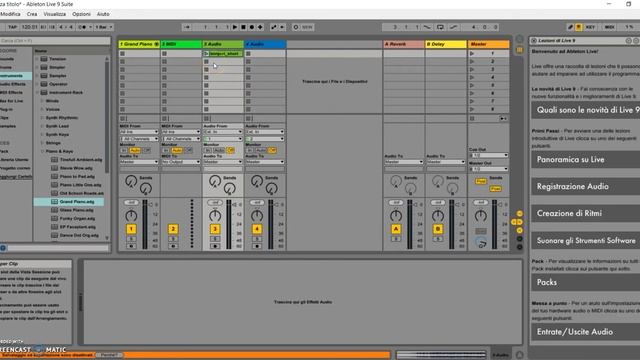The image size is (640, 360).
Task: Click Stop All Clips in Master track
Action: tap(472, 118)
